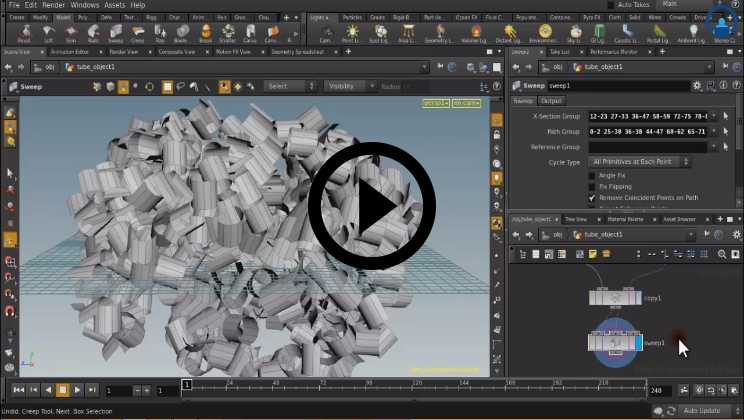Click the X-Section Group selection arrow icon
Viewport: 744px width, 420px height.
click(726, 117)
